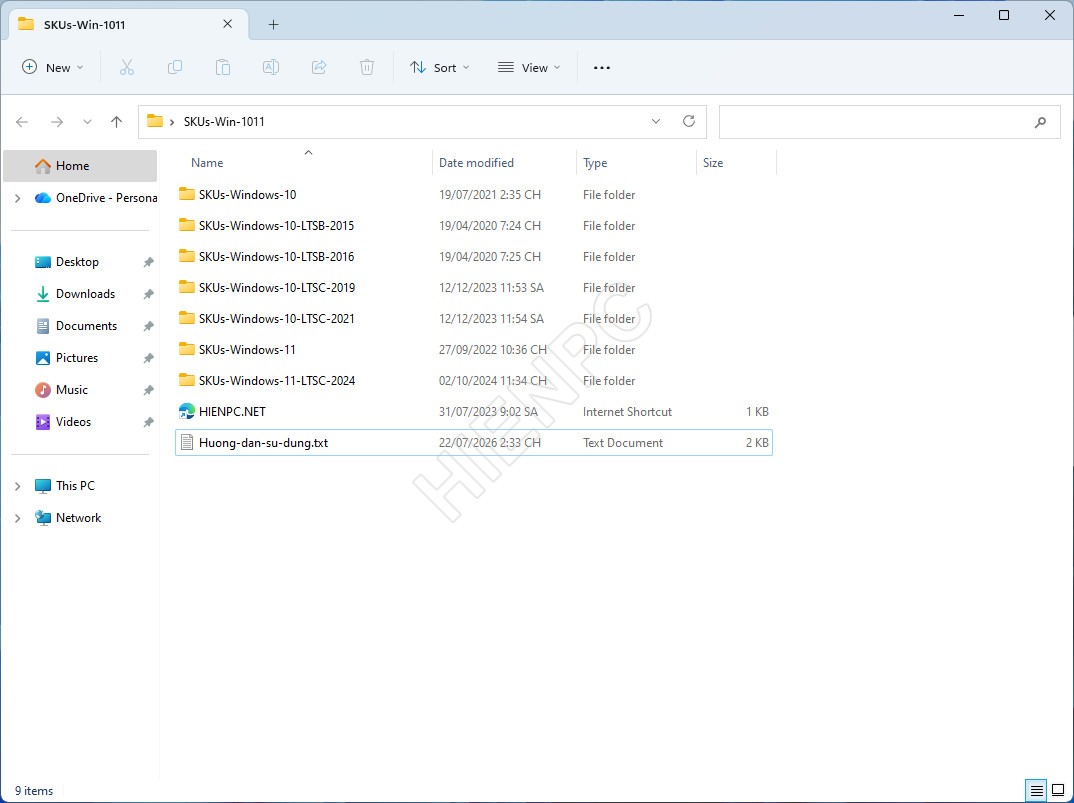This screenshot has height=803, width=1074.
Task: Open recent locations chevron dropdown
Action: [87, 122]
